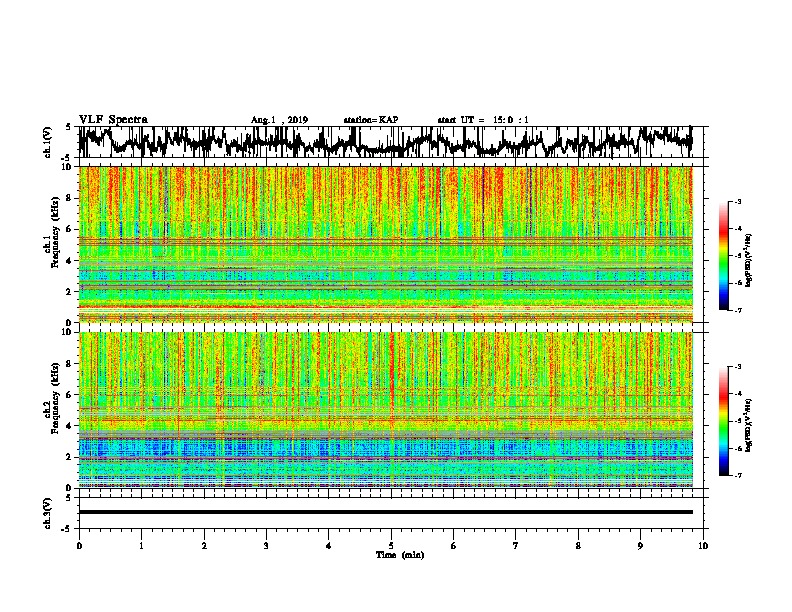Image resolution: width=792 pixels, height=612 pixels.
Task: Click time axis tick label "9"
Action: click(x=640, y=545)
